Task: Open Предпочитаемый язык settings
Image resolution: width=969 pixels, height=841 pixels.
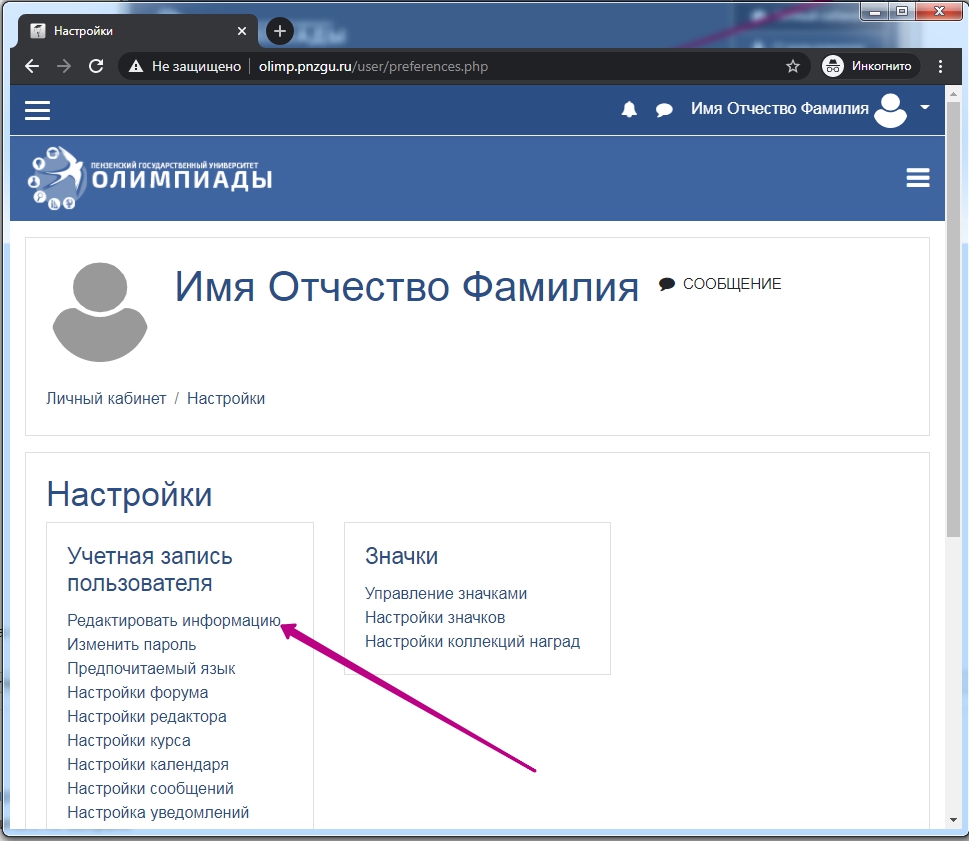Action: click(x=151, y=669)
